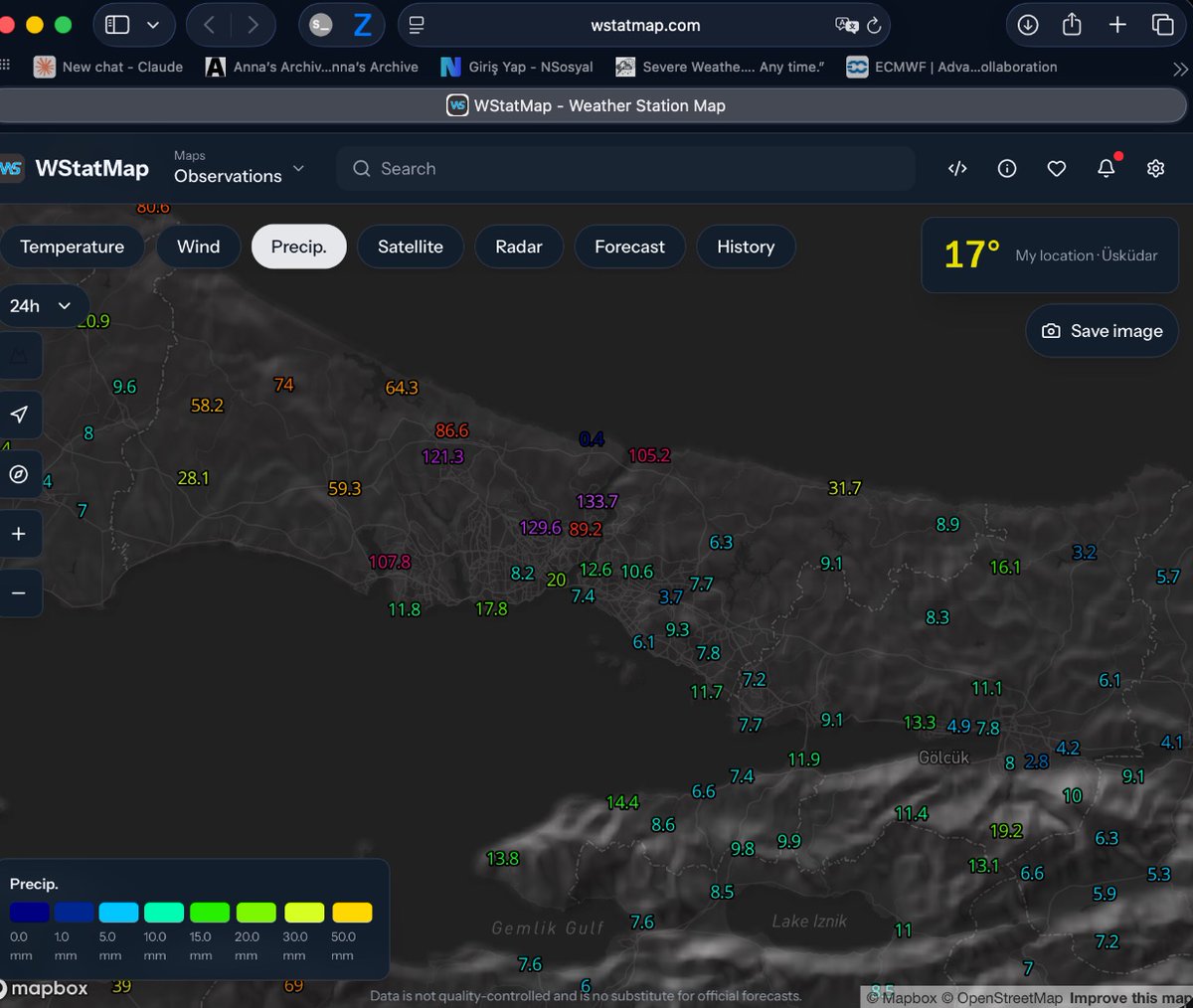This screenshot has height=1008, width=1193.
Task: Open the embed code icon
Action: 957,169
